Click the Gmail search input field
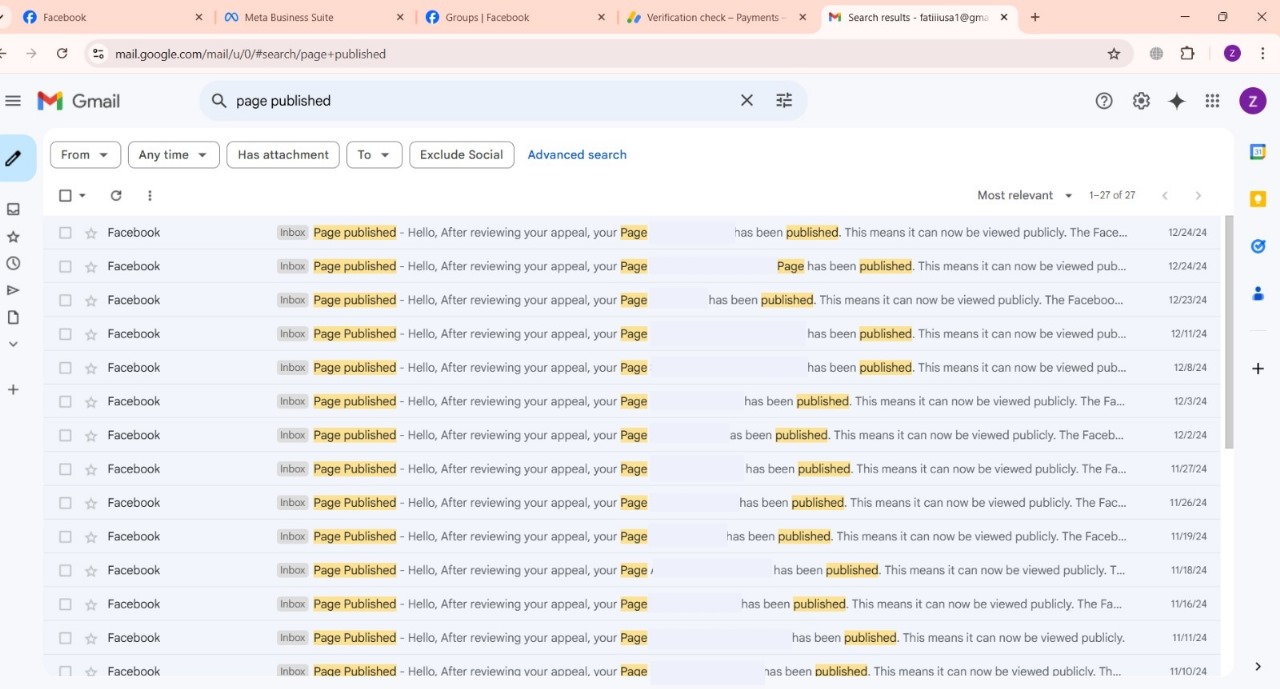This screenshot has height=689, width=1280. point(484,101)
